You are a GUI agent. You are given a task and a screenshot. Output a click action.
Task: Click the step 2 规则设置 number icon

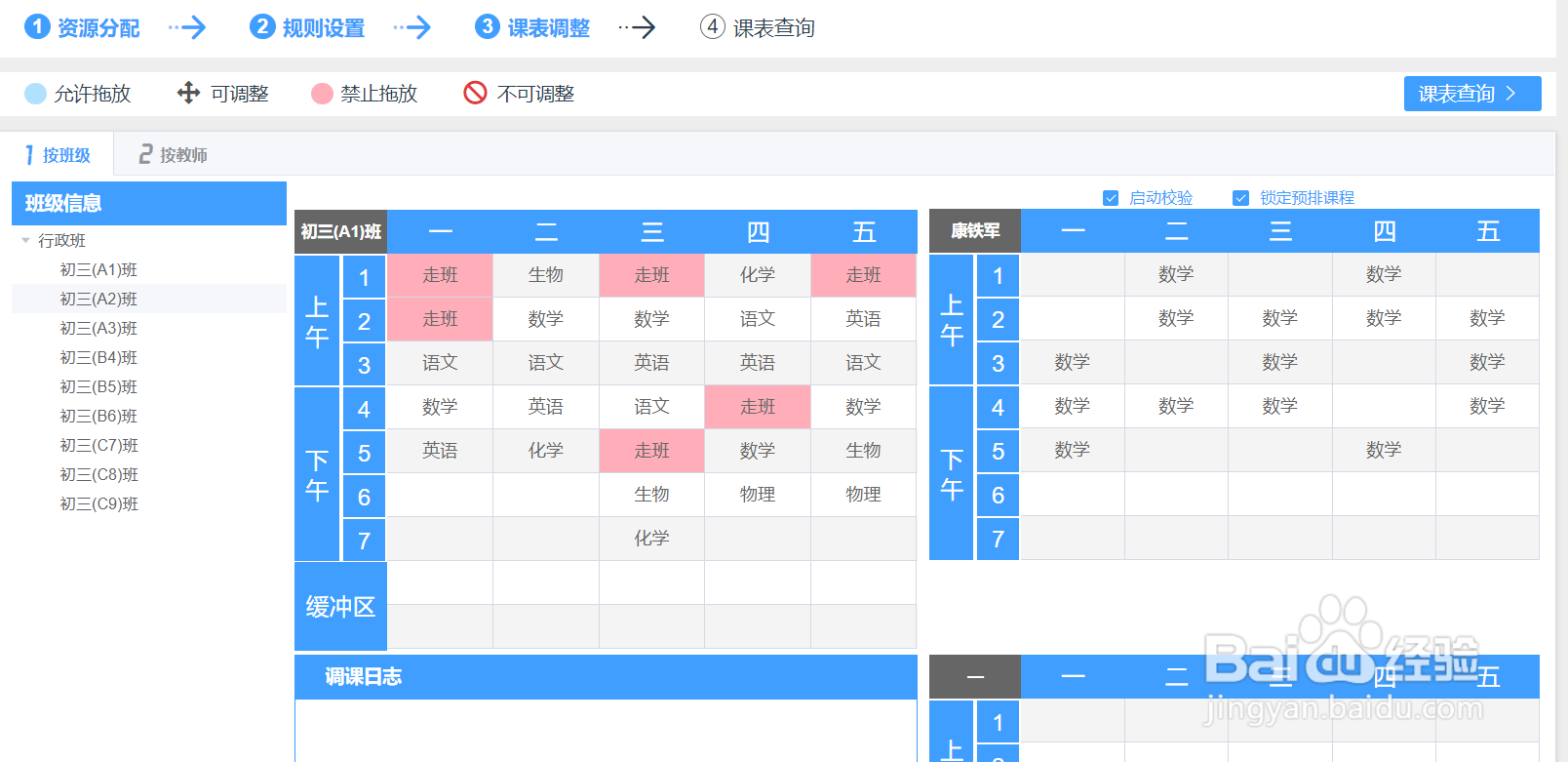tap(262, 26)
